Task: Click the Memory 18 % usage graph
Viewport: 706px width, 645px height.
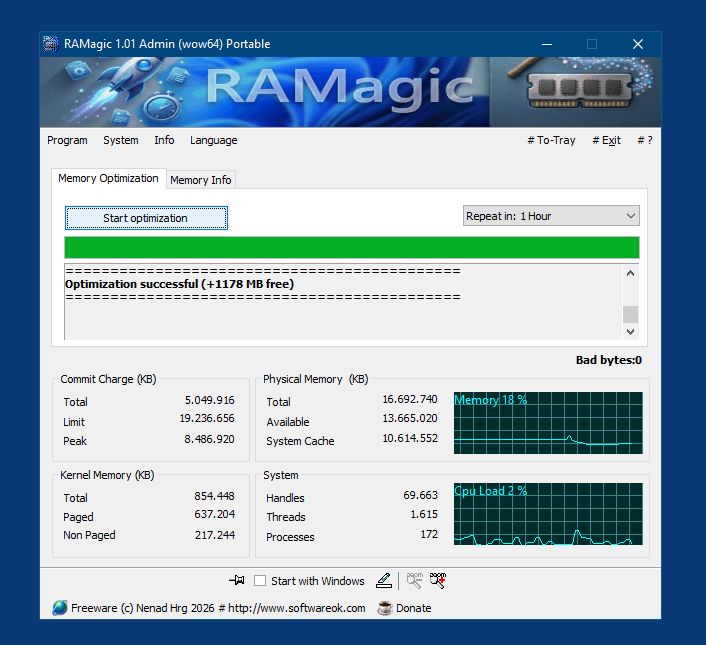Action: (x=548, y=423)
